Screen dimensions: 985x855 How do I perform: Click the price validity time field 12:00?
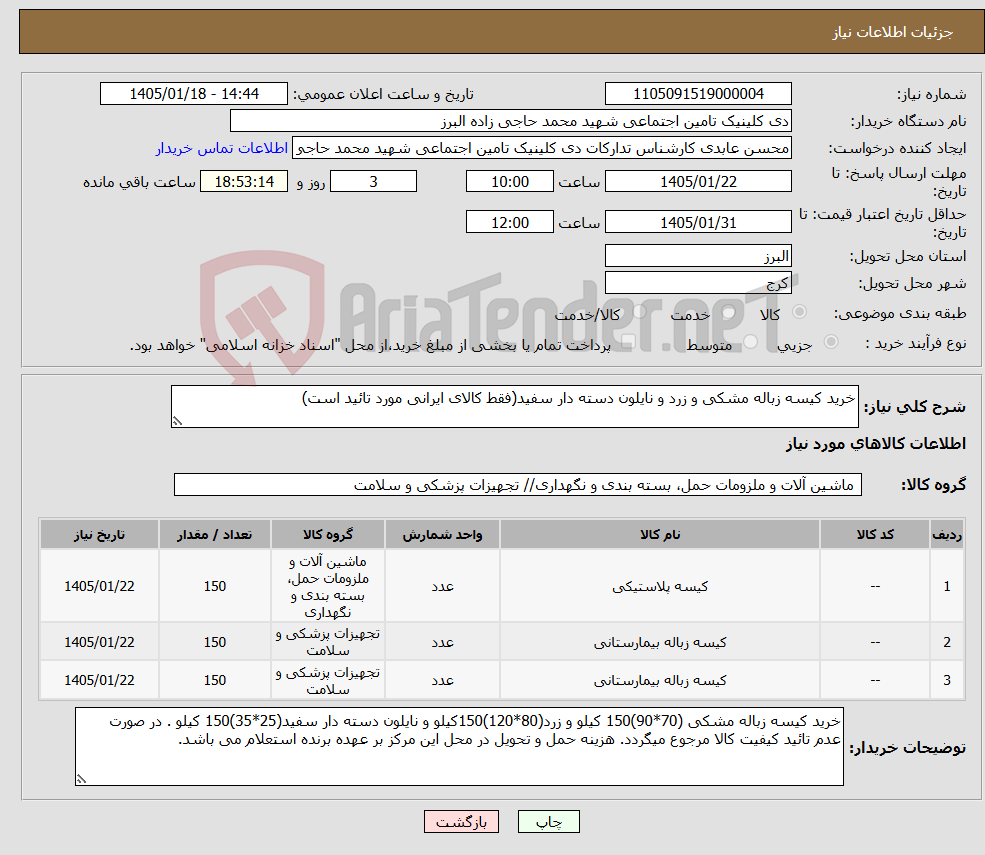pos(509,222)
